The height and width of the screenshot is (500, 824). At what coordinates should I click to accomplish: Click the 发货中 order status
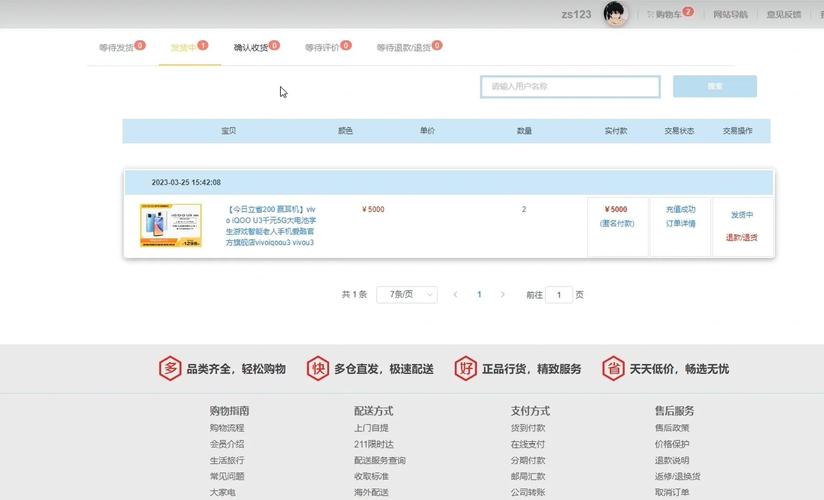(x=741, y=215)
